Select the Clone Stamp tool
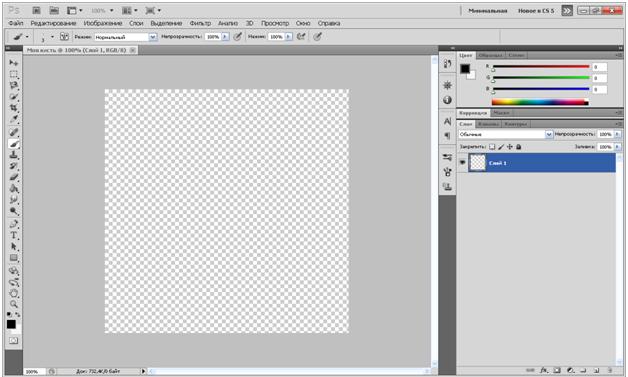Screen dimensions: 628x377 (x=14, y=155)
